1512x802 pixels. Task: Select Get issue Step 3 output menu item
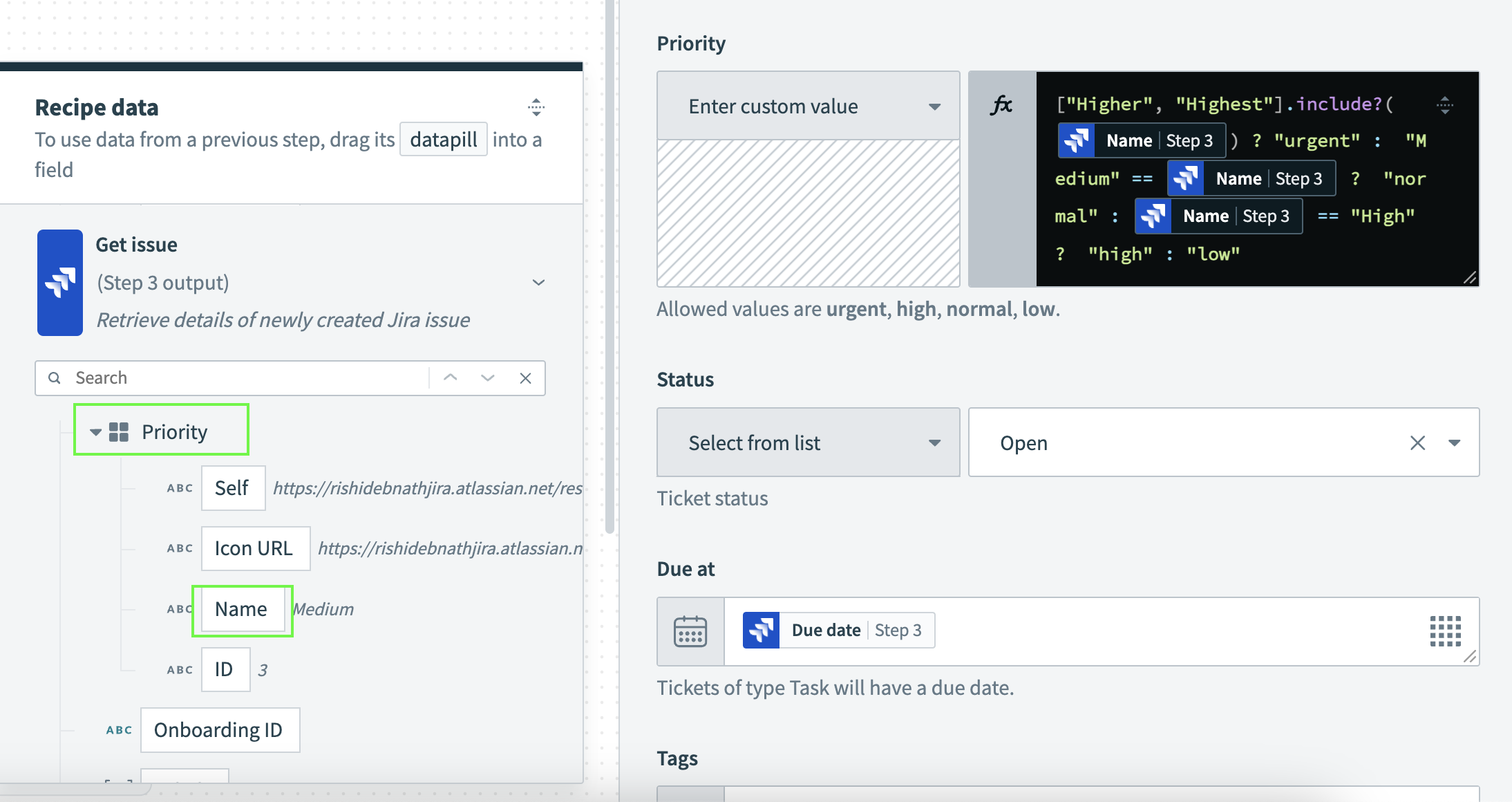click(x=291, y=281)
